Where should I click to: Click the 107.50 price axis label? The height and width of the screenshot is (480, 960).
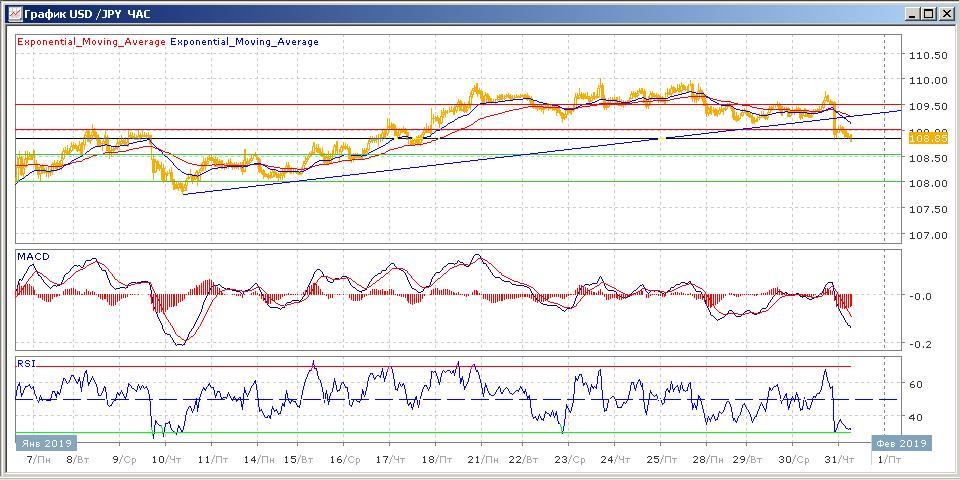coord(929,209)
